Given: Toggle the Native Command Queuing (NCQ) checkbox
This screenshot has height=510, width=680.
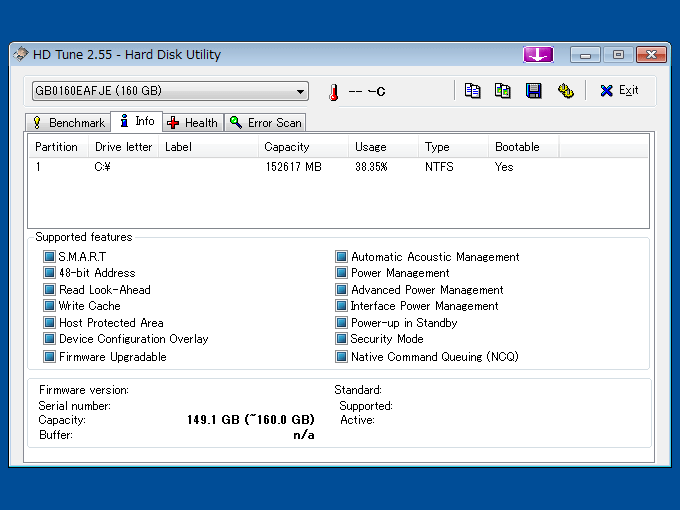Looking at the screenshot, I should [x=341, y=357].
